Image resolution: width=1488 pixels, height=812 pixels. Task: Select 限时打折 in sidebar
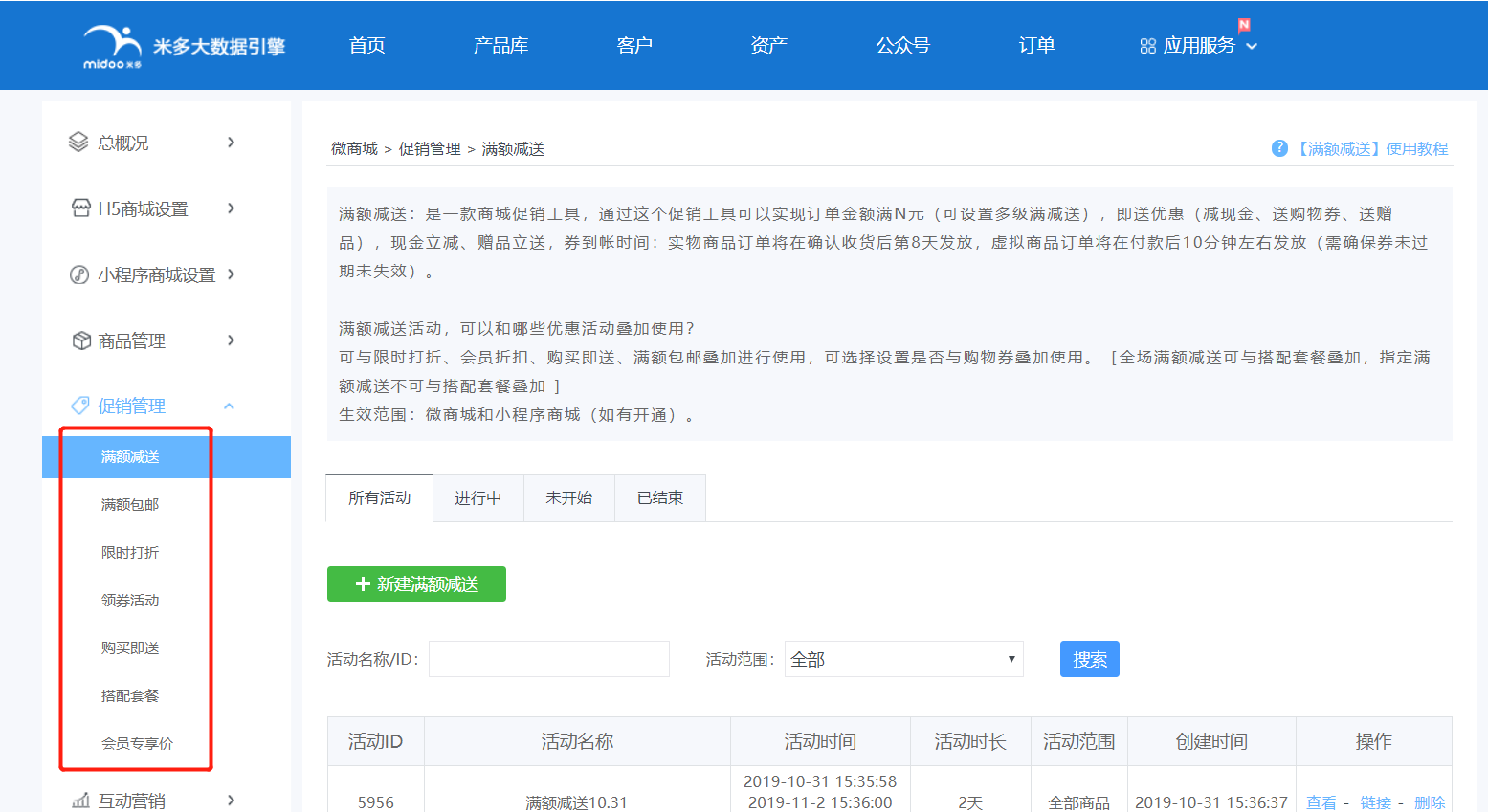[130, 552]
